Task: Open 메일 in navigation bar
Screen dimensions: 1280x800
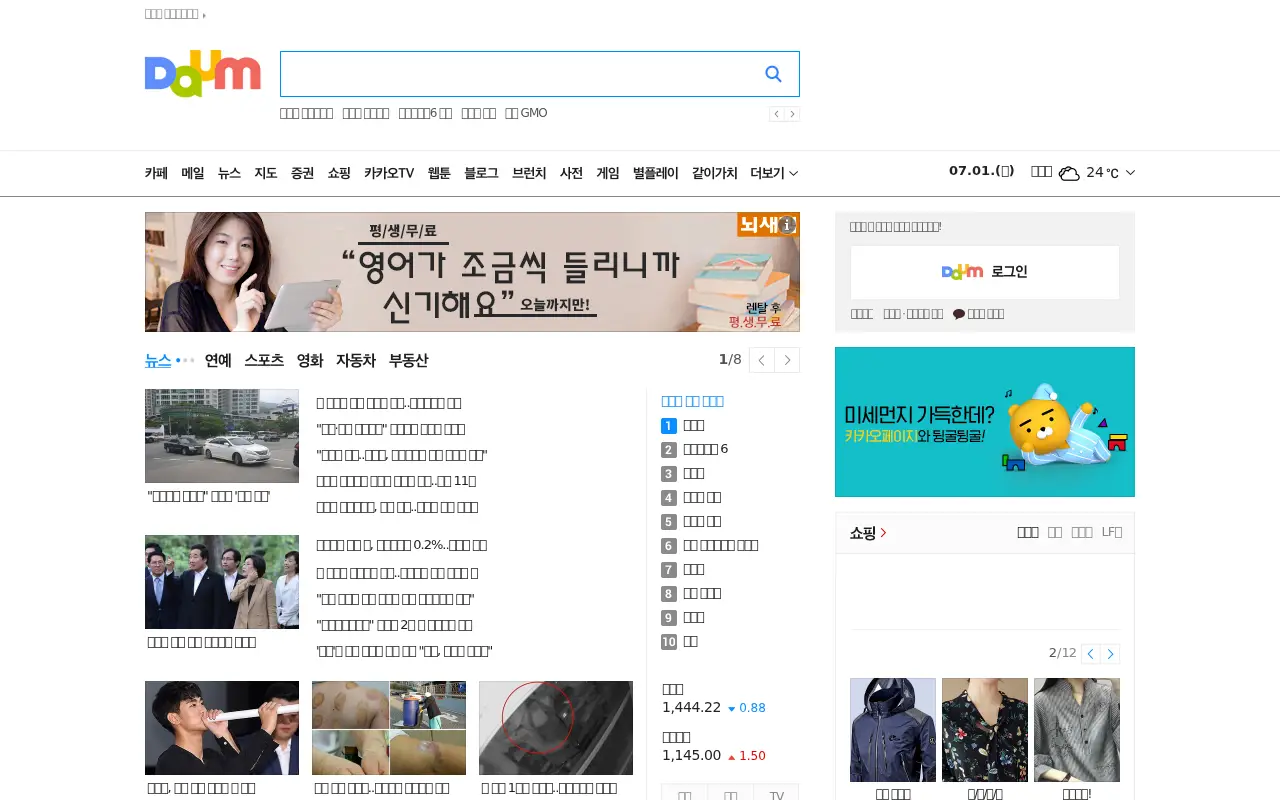Action: [193, 173]
